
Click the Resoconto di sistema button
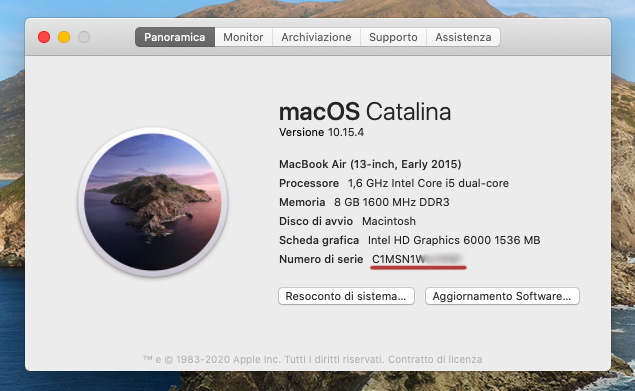(346, 296)
